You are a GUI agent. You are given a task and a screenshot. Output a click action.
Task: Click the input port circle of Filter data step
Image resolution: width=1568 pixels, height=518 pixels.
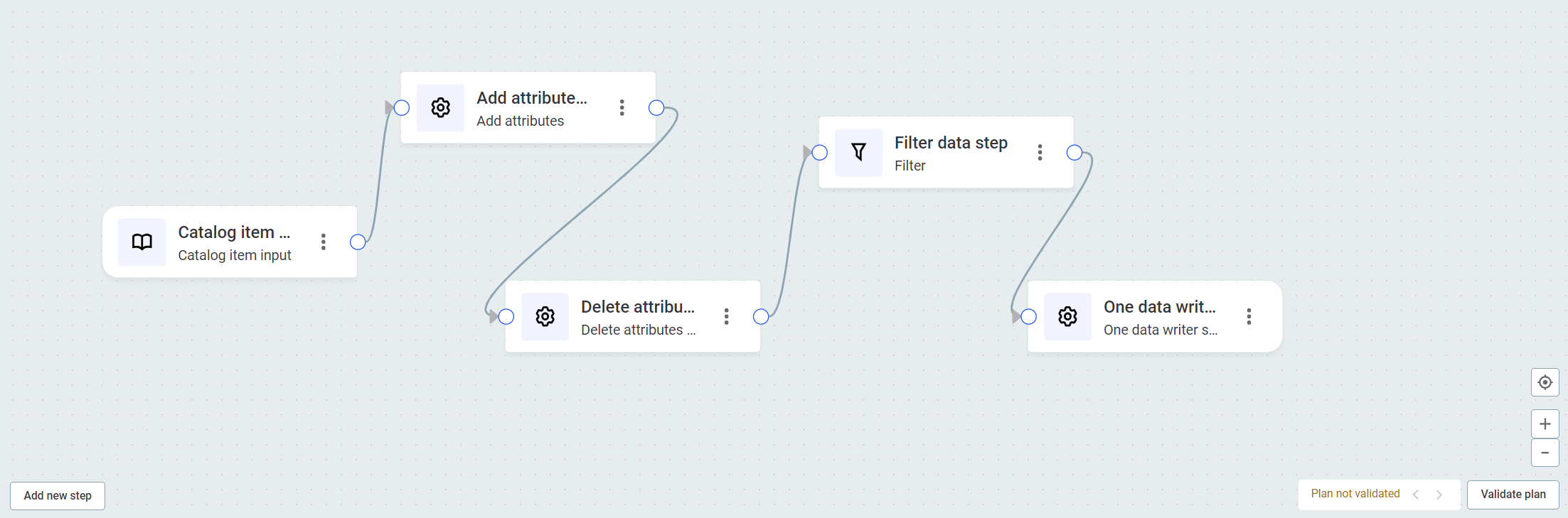(x=819, y=152)
